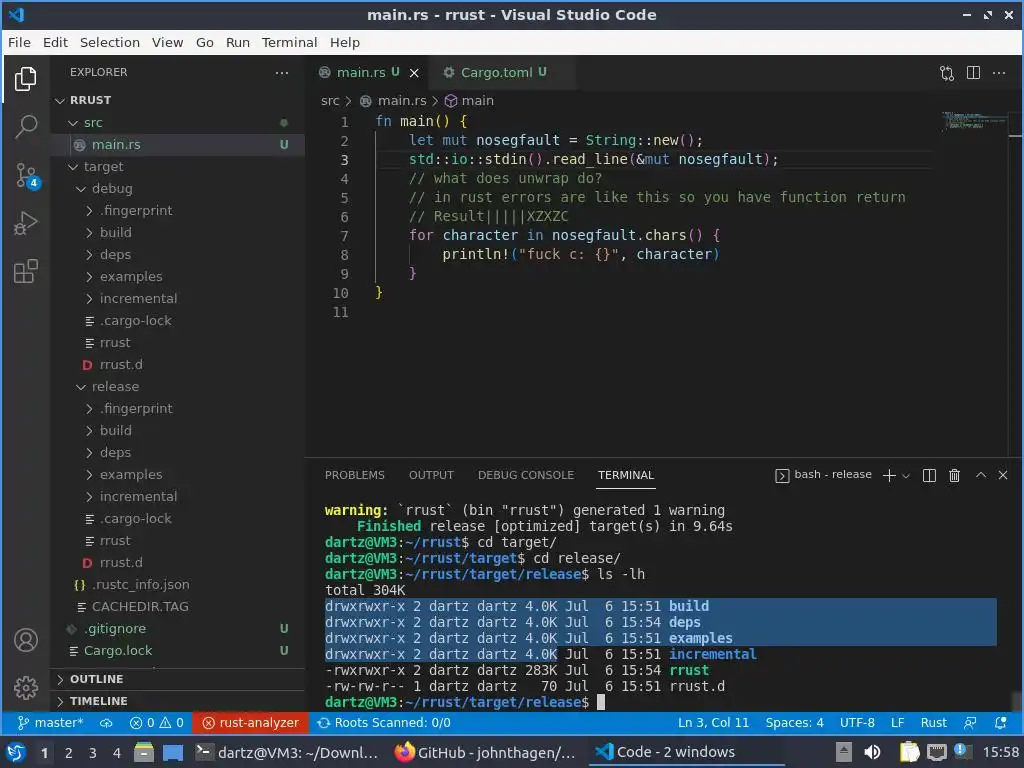Switch to the OUTPUT panel tab
This screenshot has width=1024, height=768.
pyautogui.click(x=431, y=475)
